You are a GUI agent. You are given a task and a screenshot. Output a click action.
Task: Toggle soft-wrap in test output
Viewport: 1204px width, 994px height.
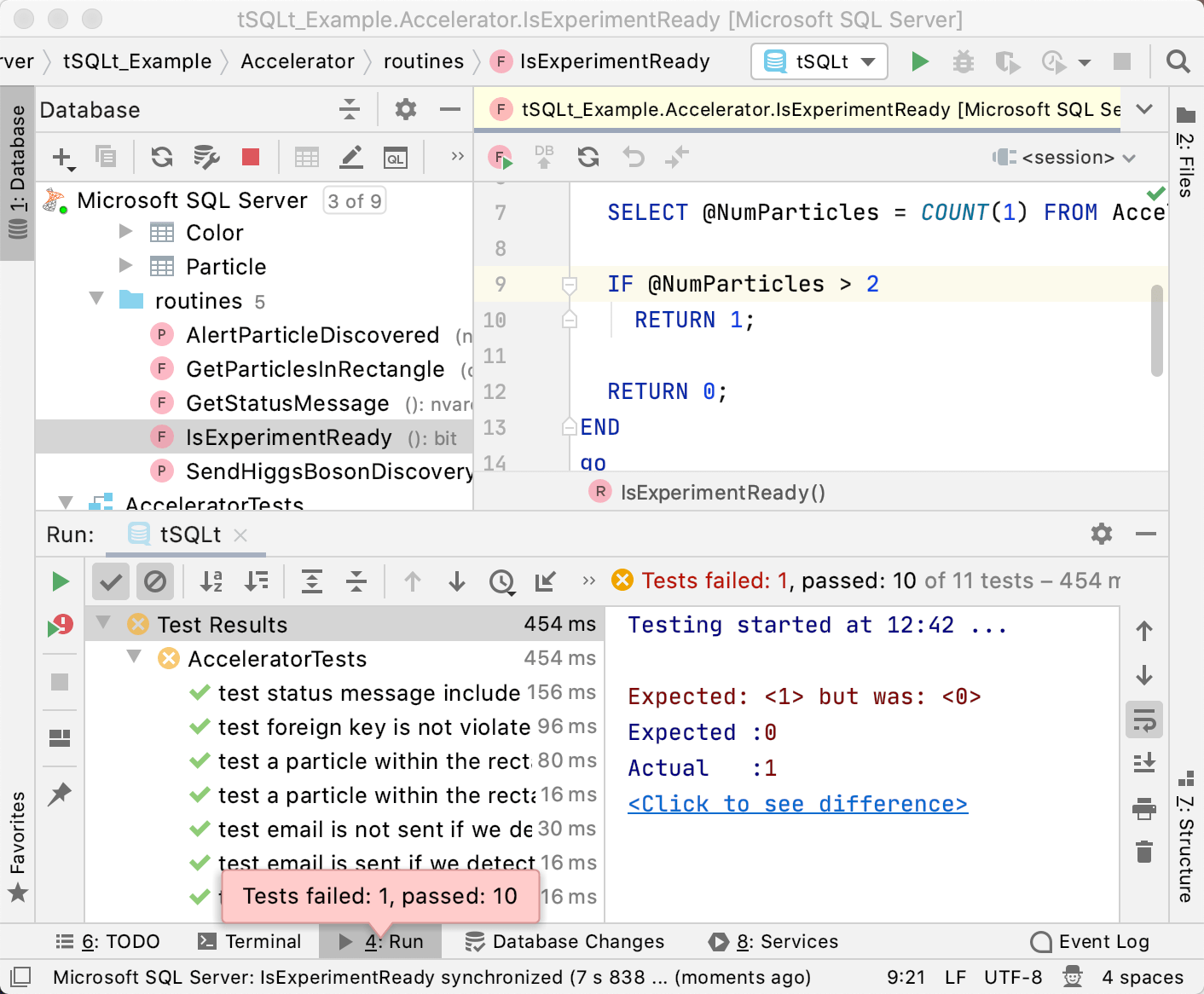coord(1143,719)
